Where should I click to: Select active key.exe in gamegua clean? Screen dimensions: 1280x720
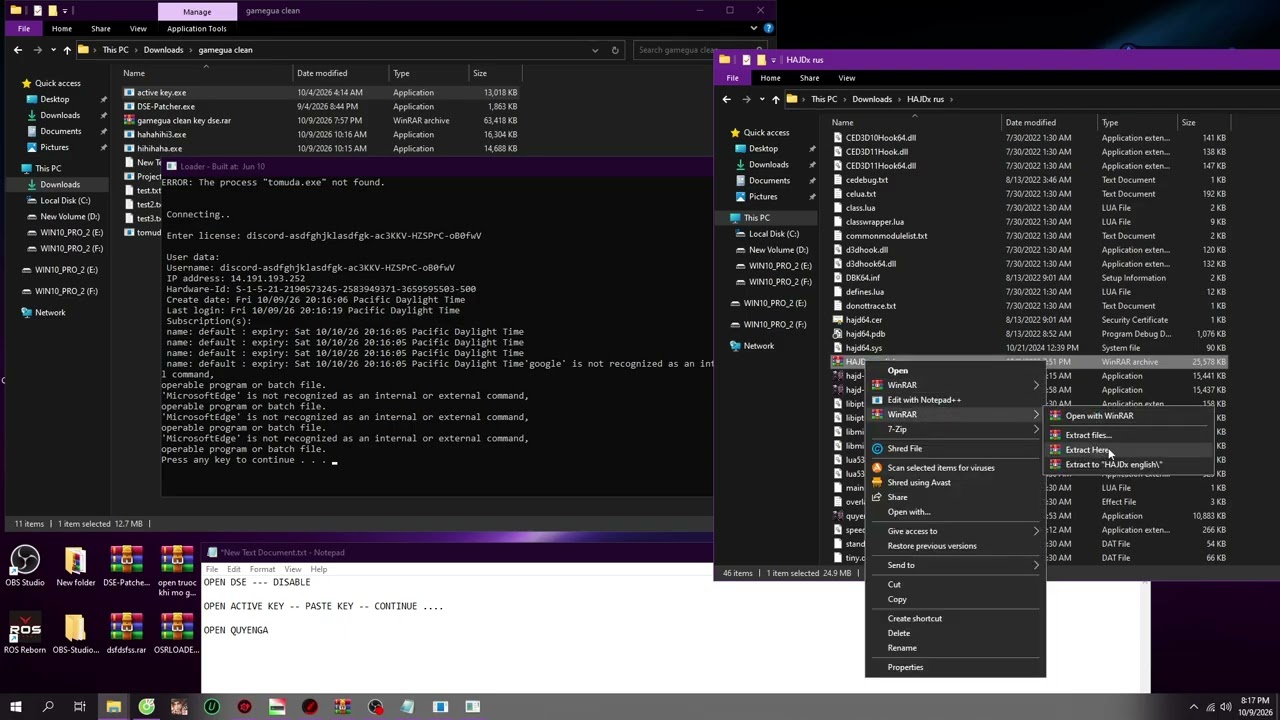pos(320,93)
